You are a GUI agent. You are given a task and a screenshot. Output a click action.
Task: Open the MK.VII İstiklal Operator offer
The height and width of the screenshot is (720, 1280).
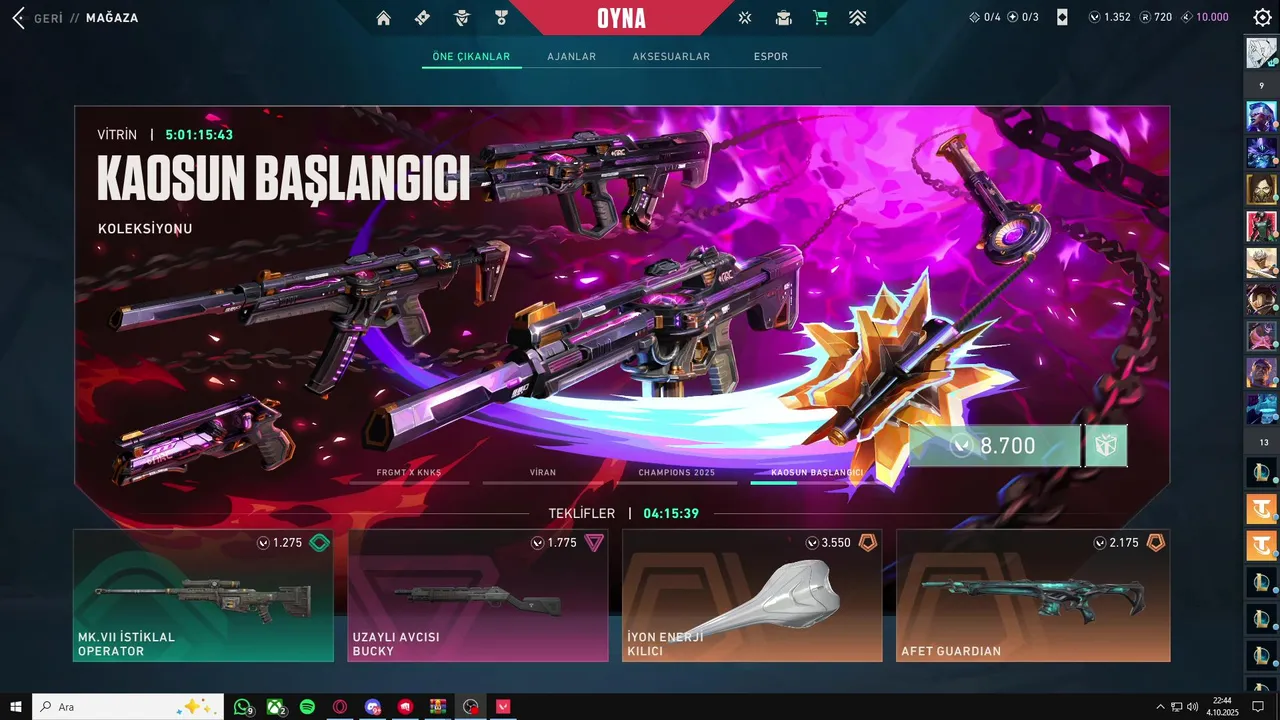pos(203,595)
